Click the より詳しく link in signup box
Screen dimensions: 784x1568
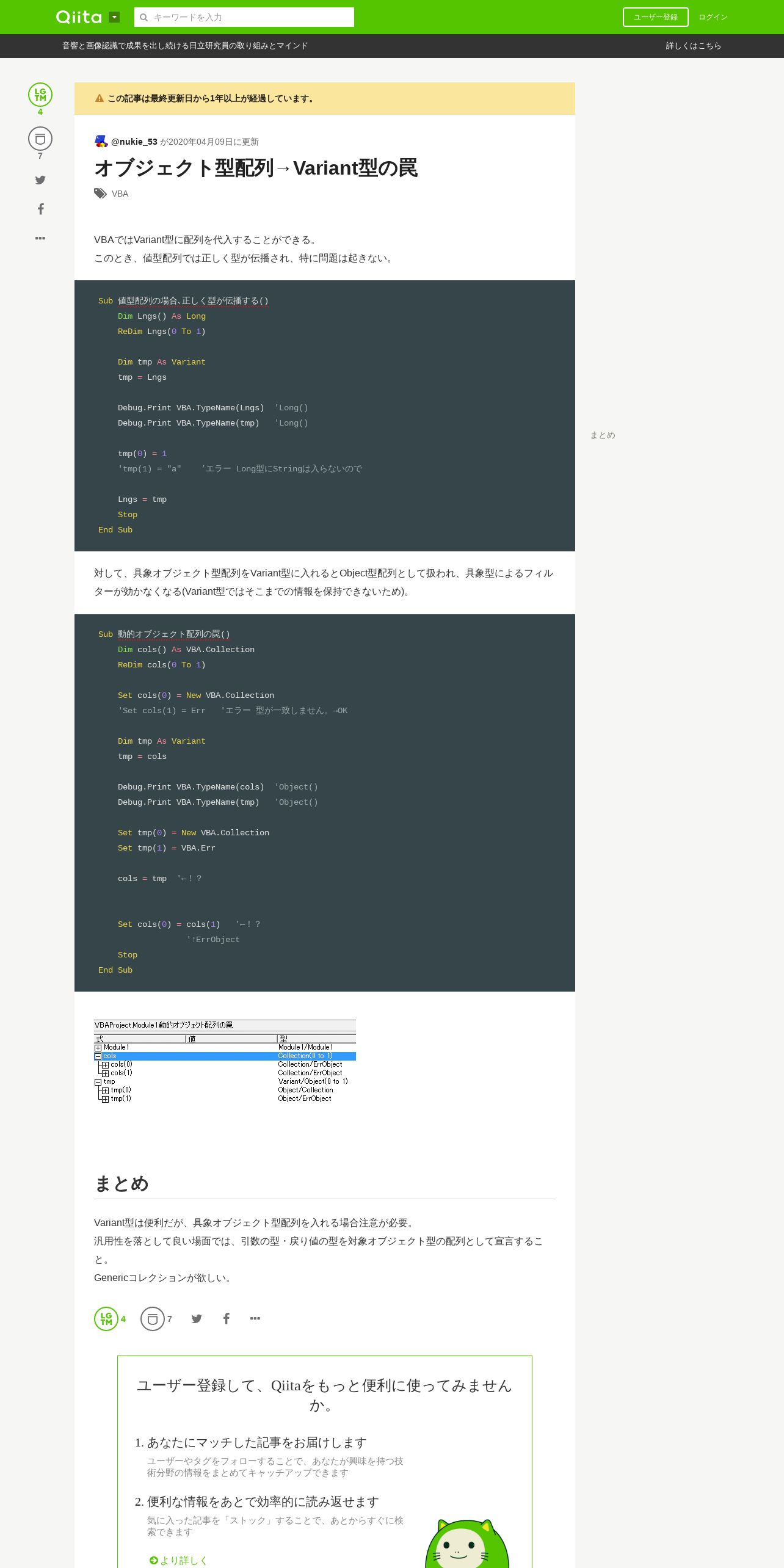pos(184,1560)
